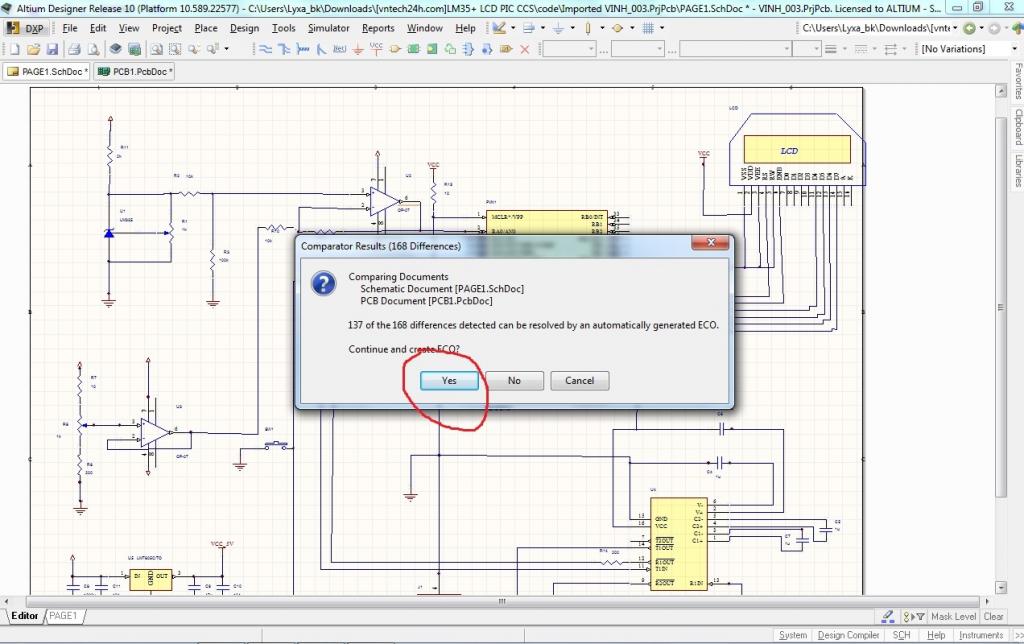The image size is (1024, 644).
Task: Click No in Comparator Results dialog
Action: pos(514,381)
